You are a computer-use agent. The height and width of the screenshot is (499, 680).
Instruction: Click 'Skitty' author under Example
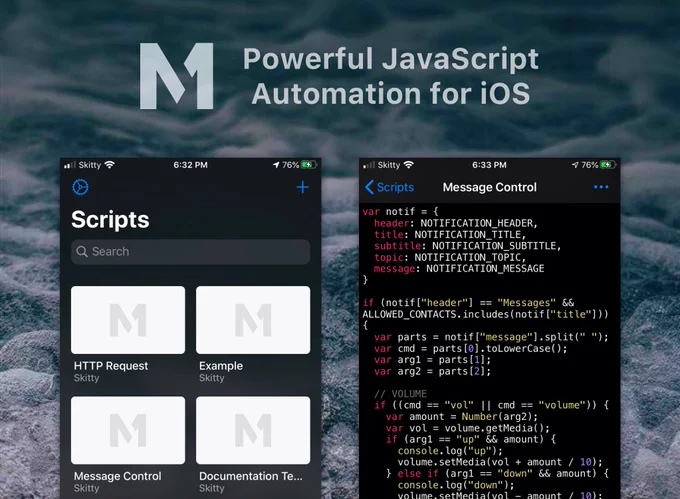[212, 378]
